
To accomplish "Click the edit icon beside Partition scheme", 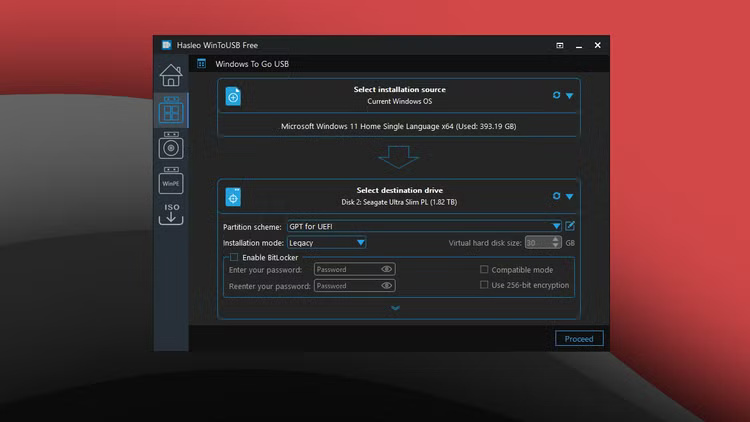I will (x=570, y=227).
